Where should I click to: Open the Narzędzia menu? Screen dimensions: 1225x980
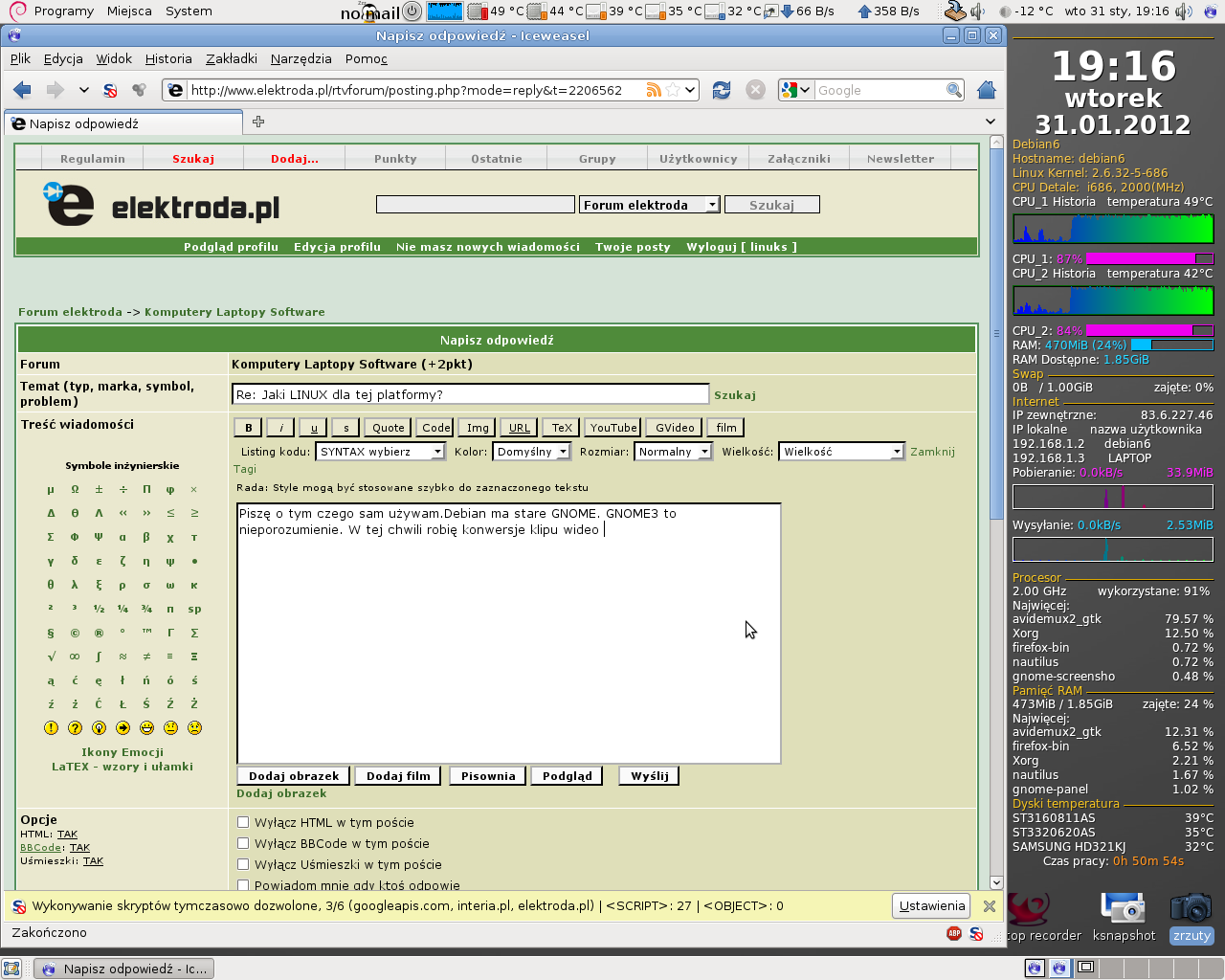tap(301, 58)
